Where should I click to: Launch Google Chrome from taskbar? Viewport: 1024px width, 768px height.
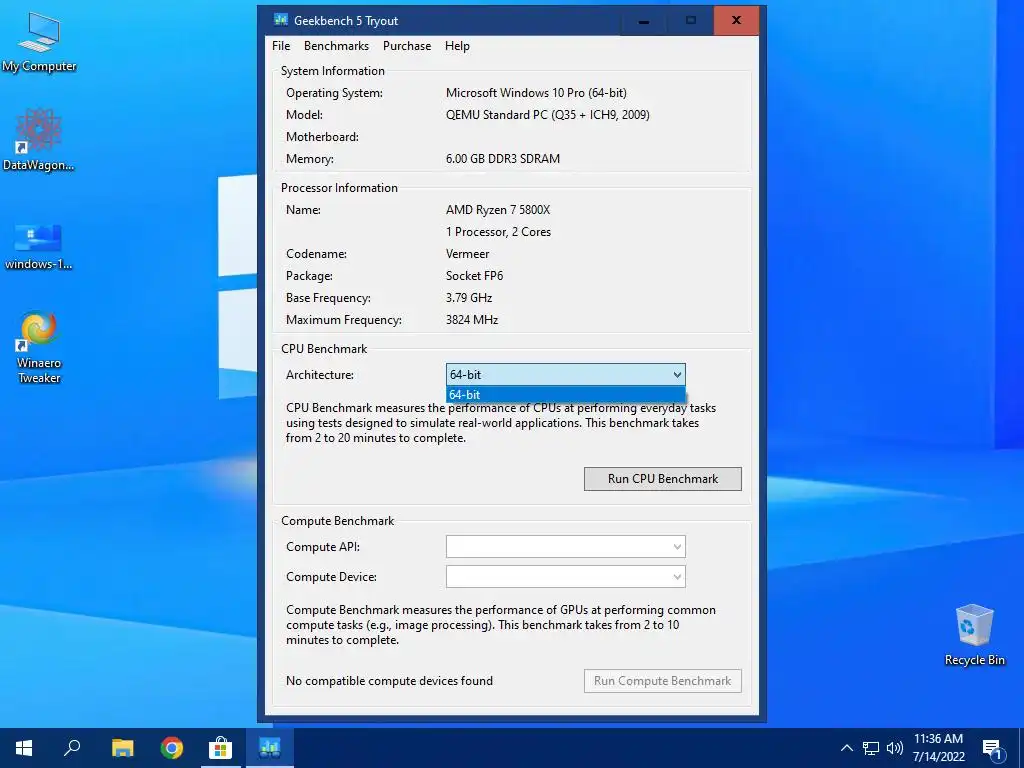click(x=172, y=748)
